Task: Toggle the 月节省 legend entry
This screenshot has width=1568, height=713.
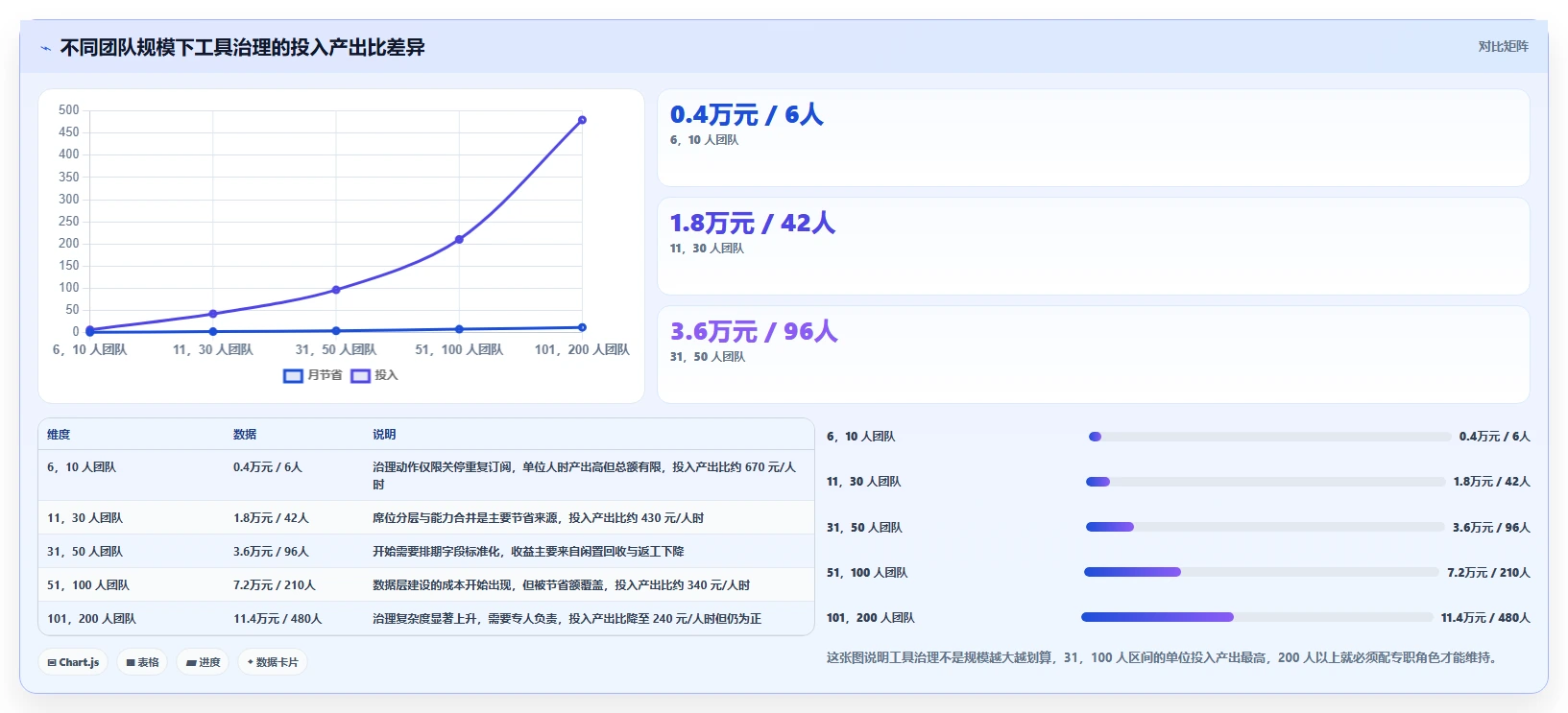Action: (313, 375)
